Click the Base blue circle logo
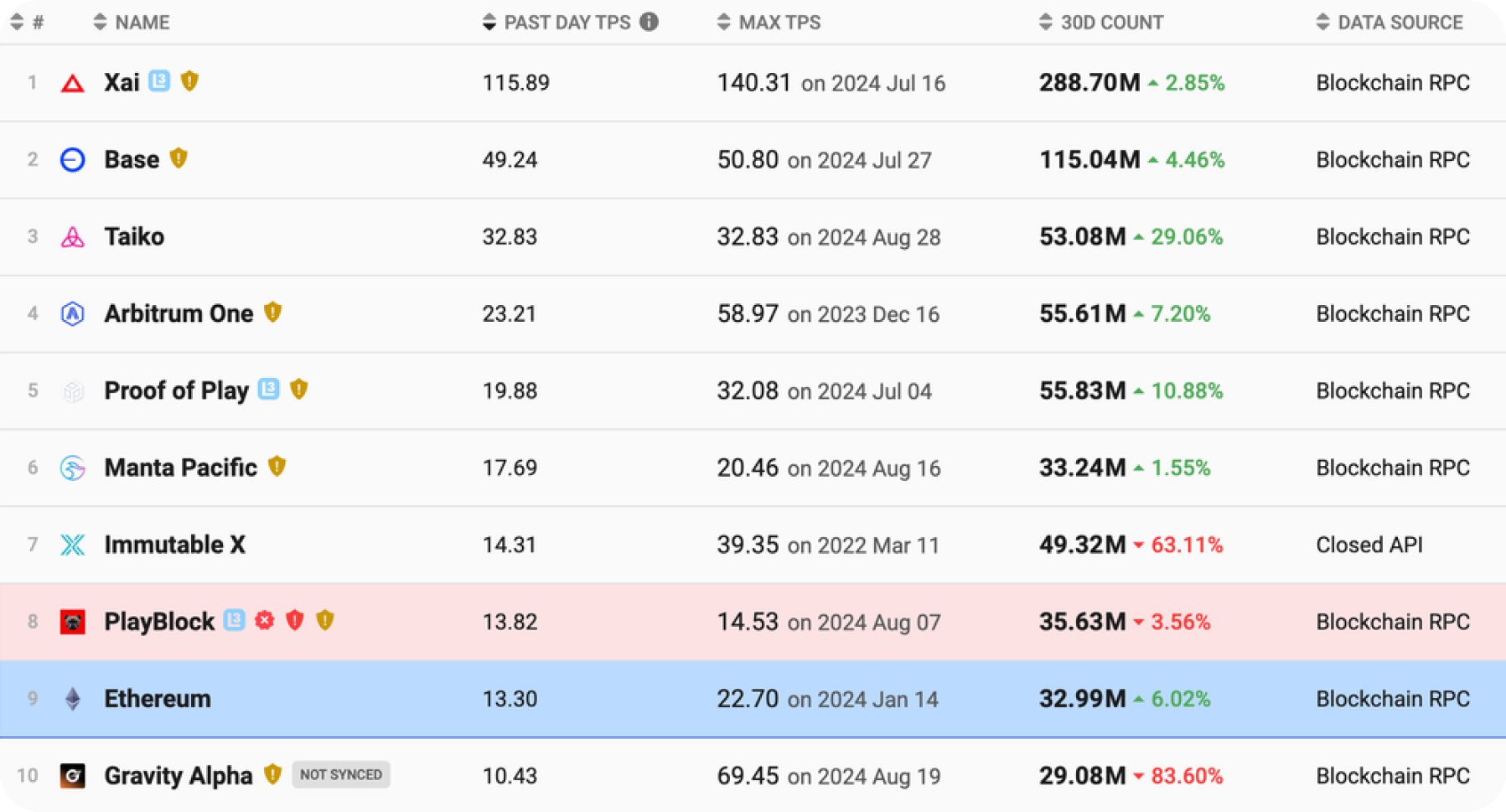This screenshot has height=812, width=1506. coord(73,159)
